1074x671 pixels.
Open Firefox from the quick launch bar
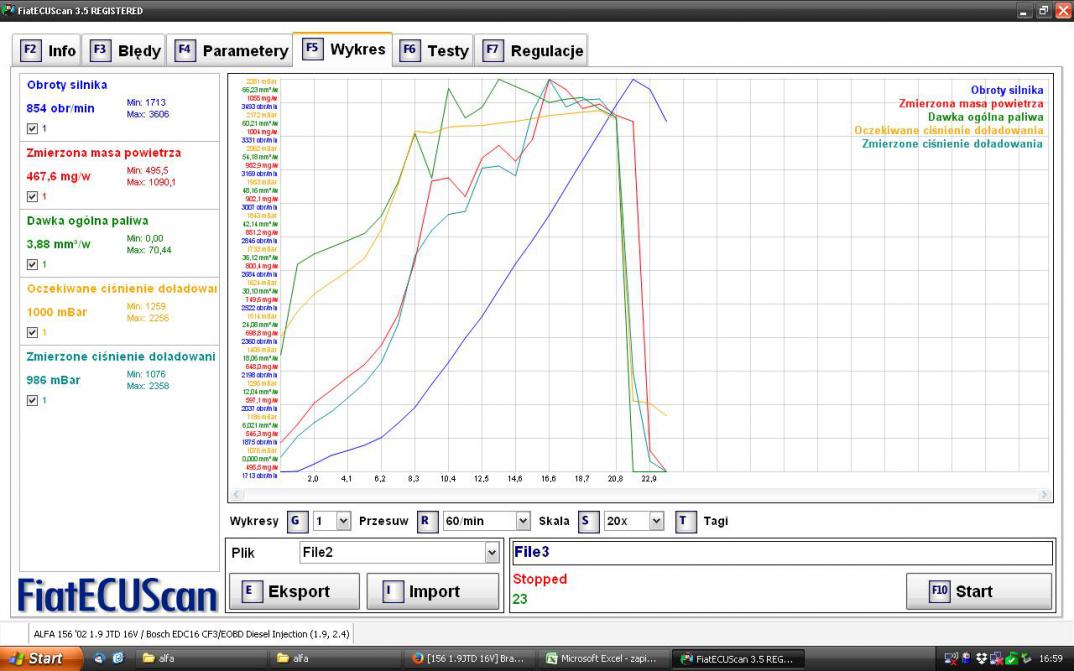coord(99,658)
